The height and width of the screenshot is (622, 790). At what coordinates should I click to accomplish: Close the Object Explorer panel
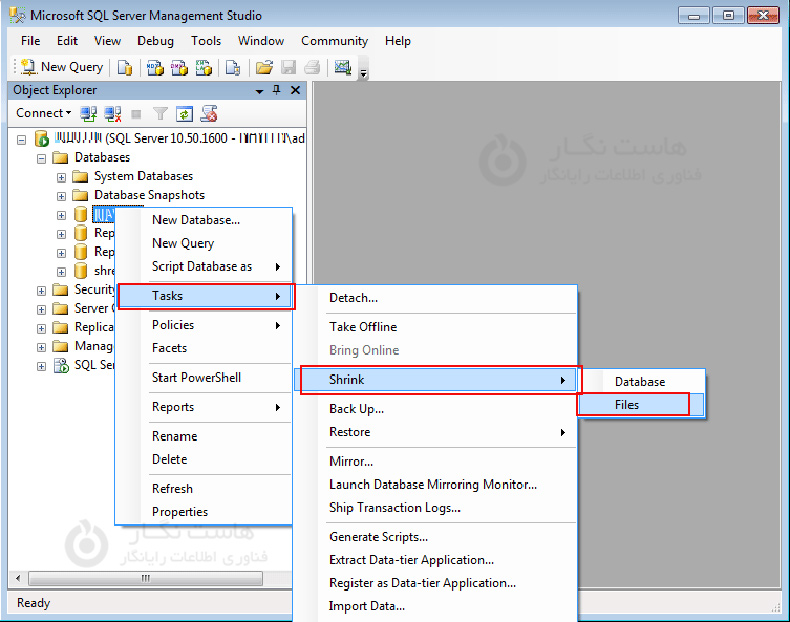(295, 90)
